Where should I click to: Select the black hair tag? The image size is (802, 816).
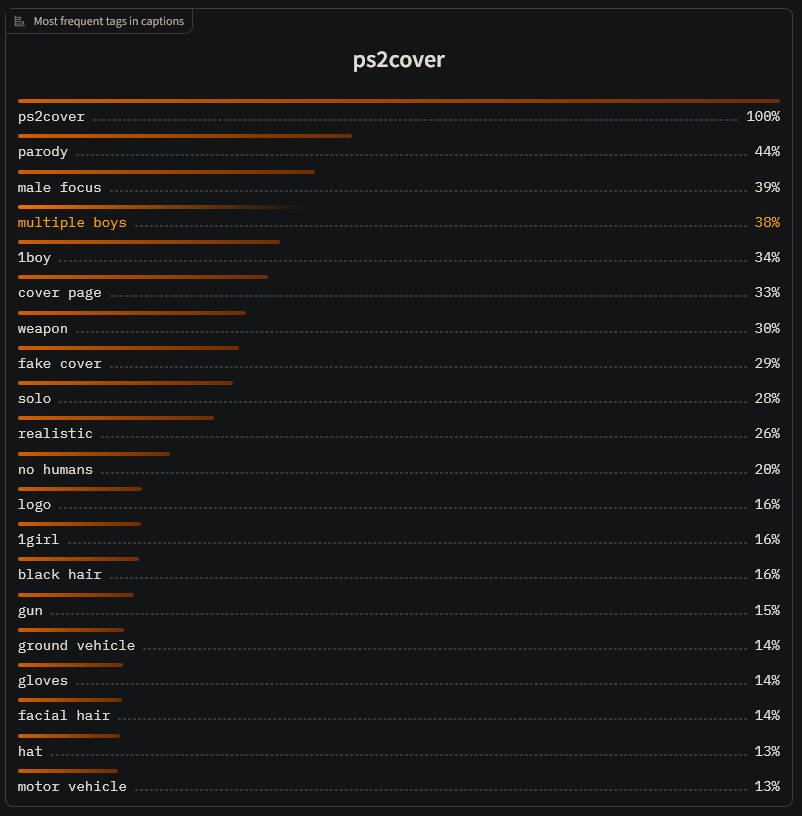tap(59, 575)
